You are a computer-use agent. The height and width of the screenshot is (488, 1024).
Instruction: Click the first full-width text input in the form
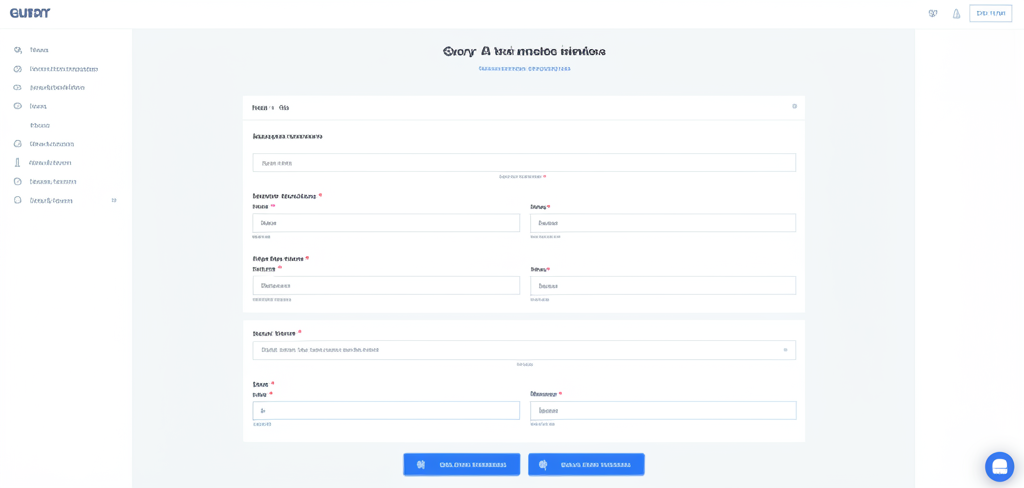click(523, 163)
